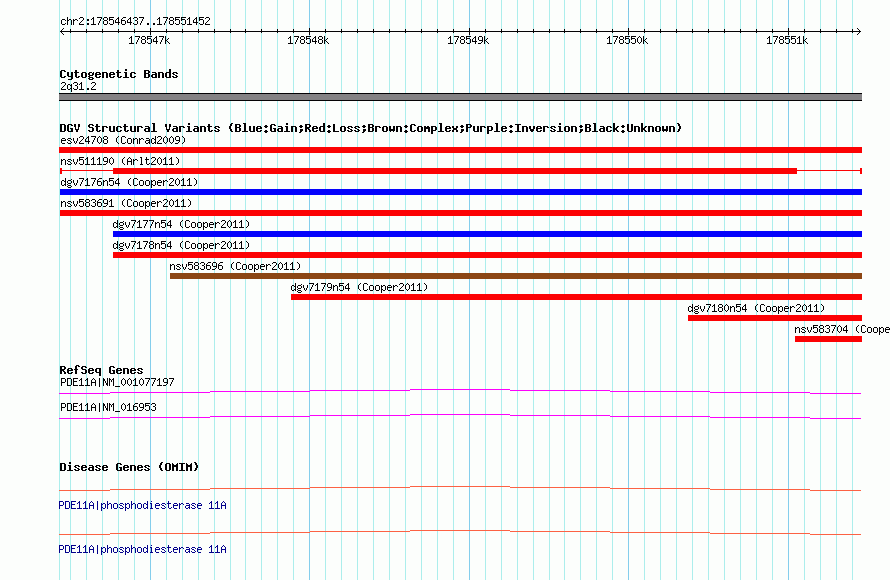Image resolution: width=890 pixels, height=580 pixels.
Task: Click the 178551k ruler tick label
Action: click(787, 40)
